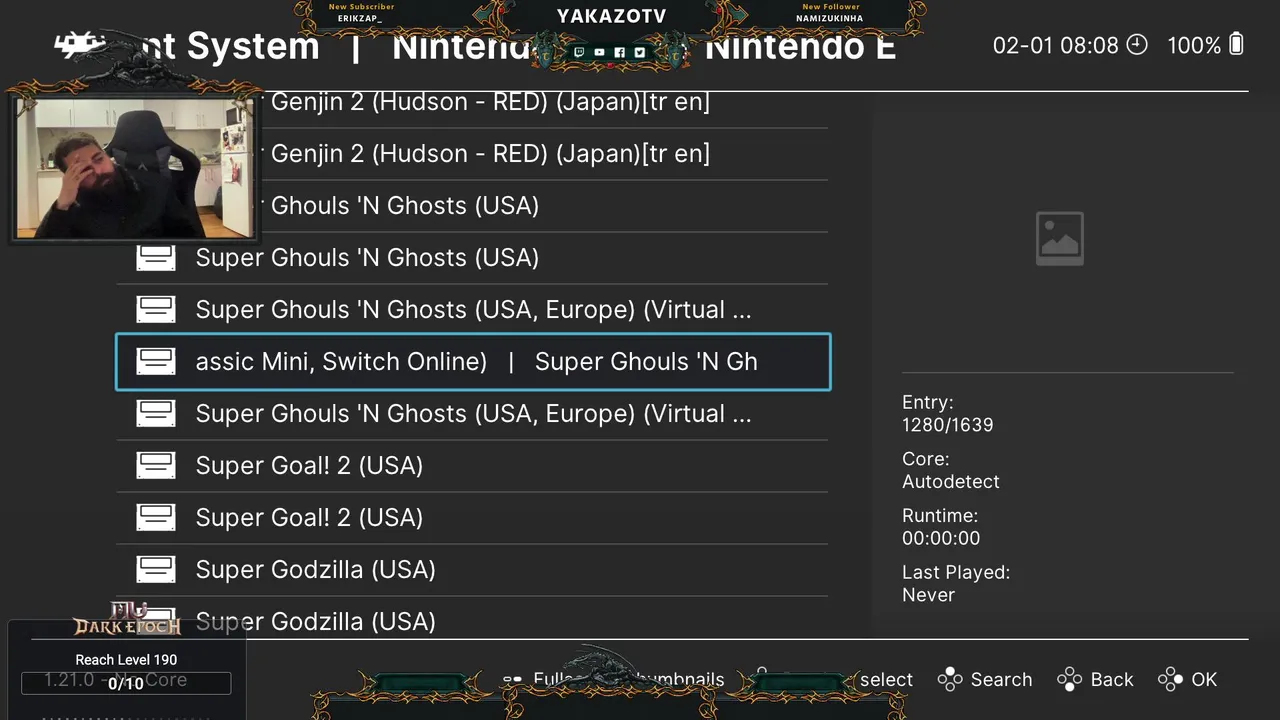Click the 'Reach Level 190' goal label

click(126, 659)
